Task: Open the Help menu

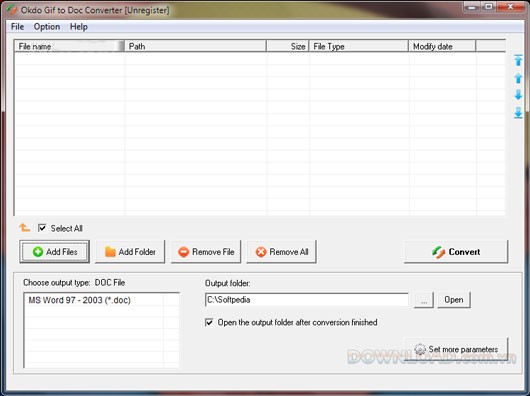Action: click(x=79, y=27)
